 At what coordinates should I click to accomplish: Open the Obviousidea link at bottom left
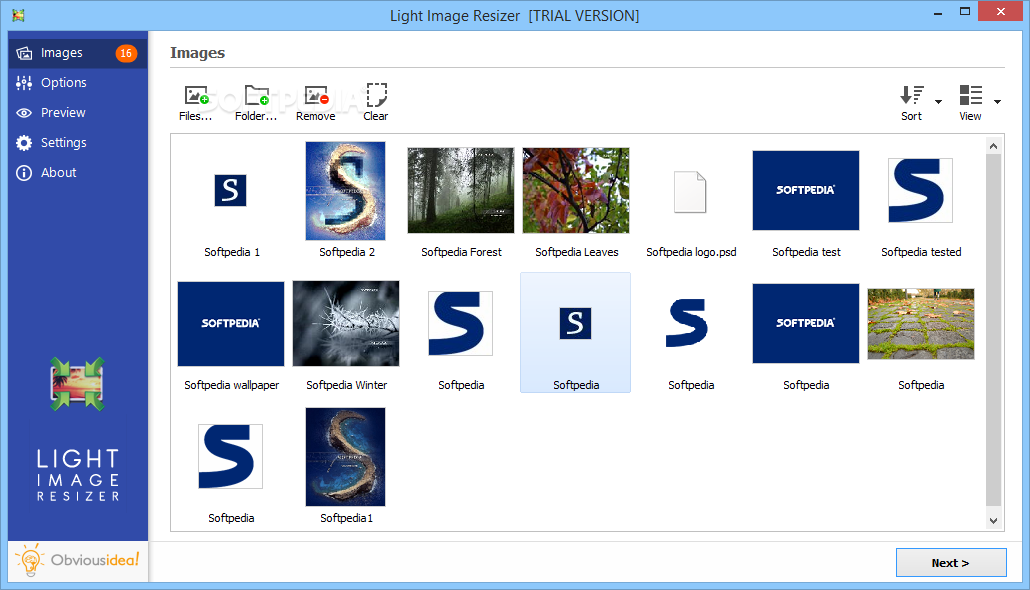[x=78, y=560]
